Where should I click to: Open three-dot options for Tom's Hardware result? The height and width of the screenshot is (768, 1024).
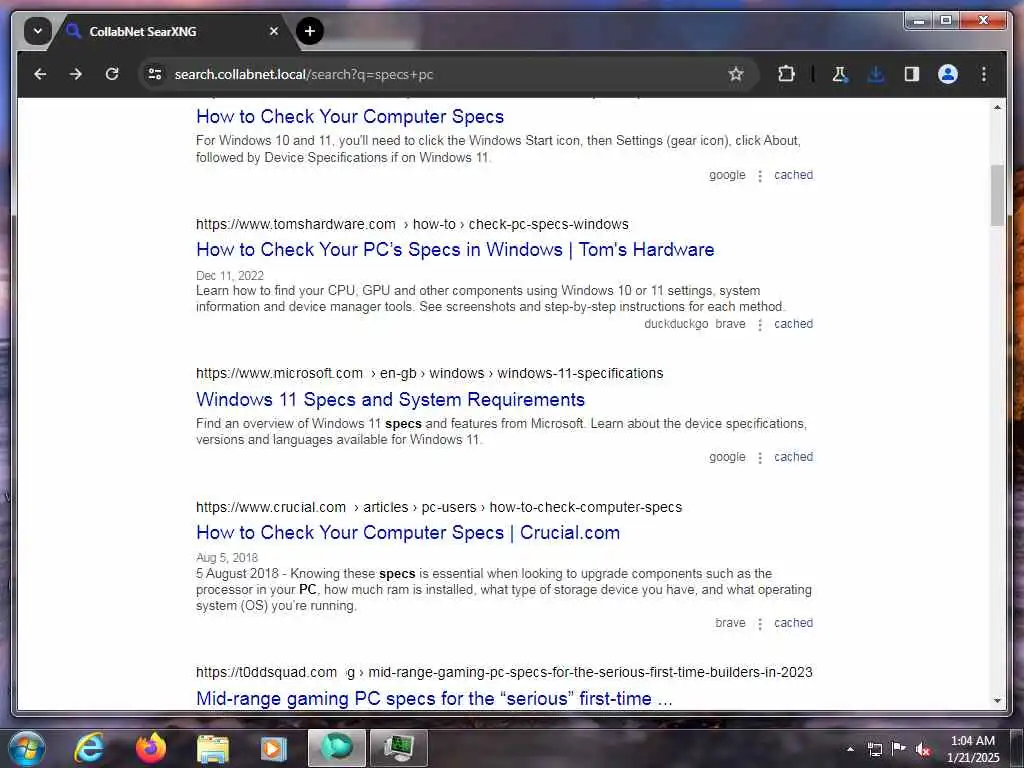[760, 325]
